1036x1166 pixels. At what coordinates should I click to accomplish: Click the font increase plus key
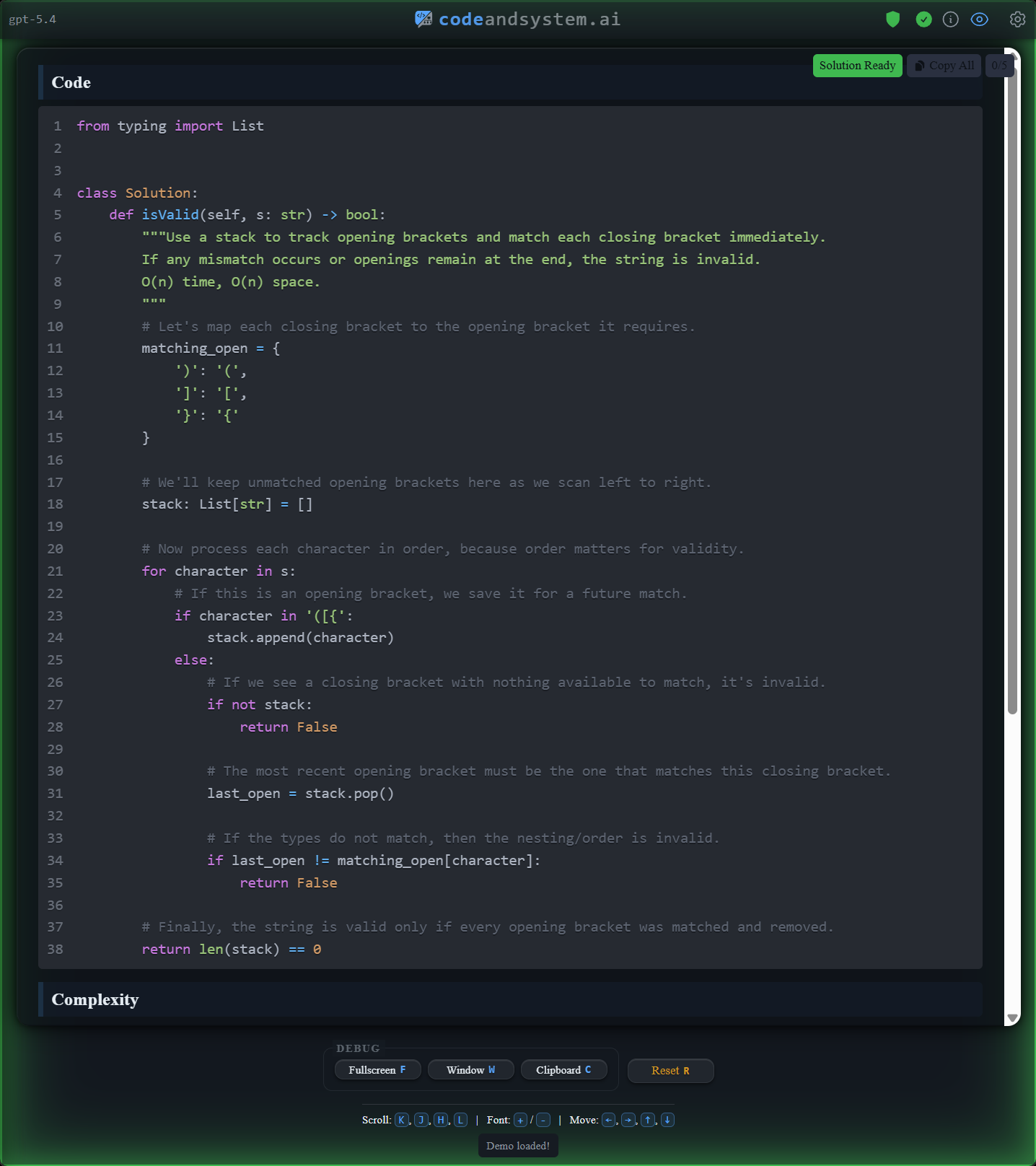[x=520, y=1120]
